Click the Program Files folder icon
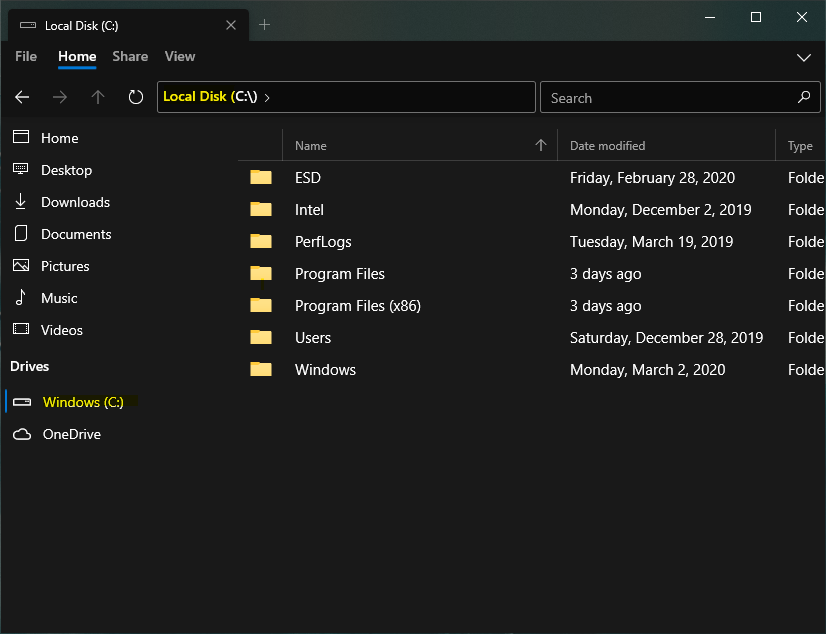The width and height of the screenshot is (826, 634). point(261,273)
